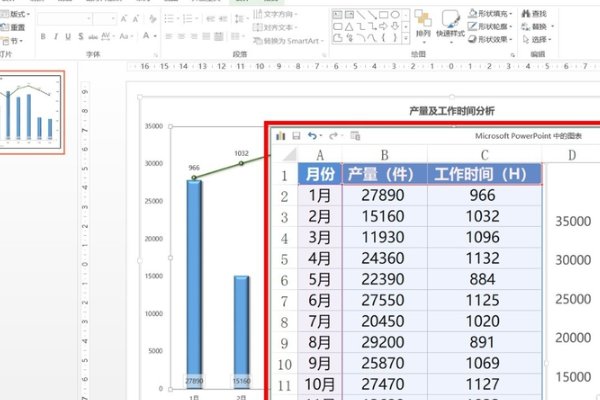Screen dimensions: 600x400
Task: Click decrease indent level icon
Action: pos(210,18)
